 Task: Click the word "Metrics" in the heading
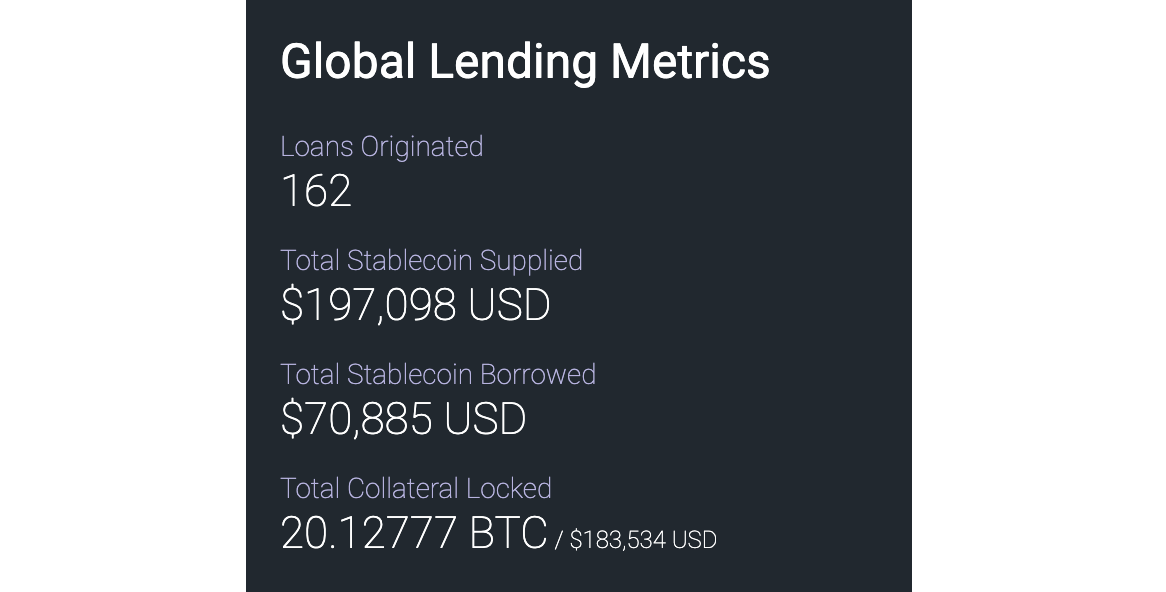pyautogui.click(x=690, y=62)
